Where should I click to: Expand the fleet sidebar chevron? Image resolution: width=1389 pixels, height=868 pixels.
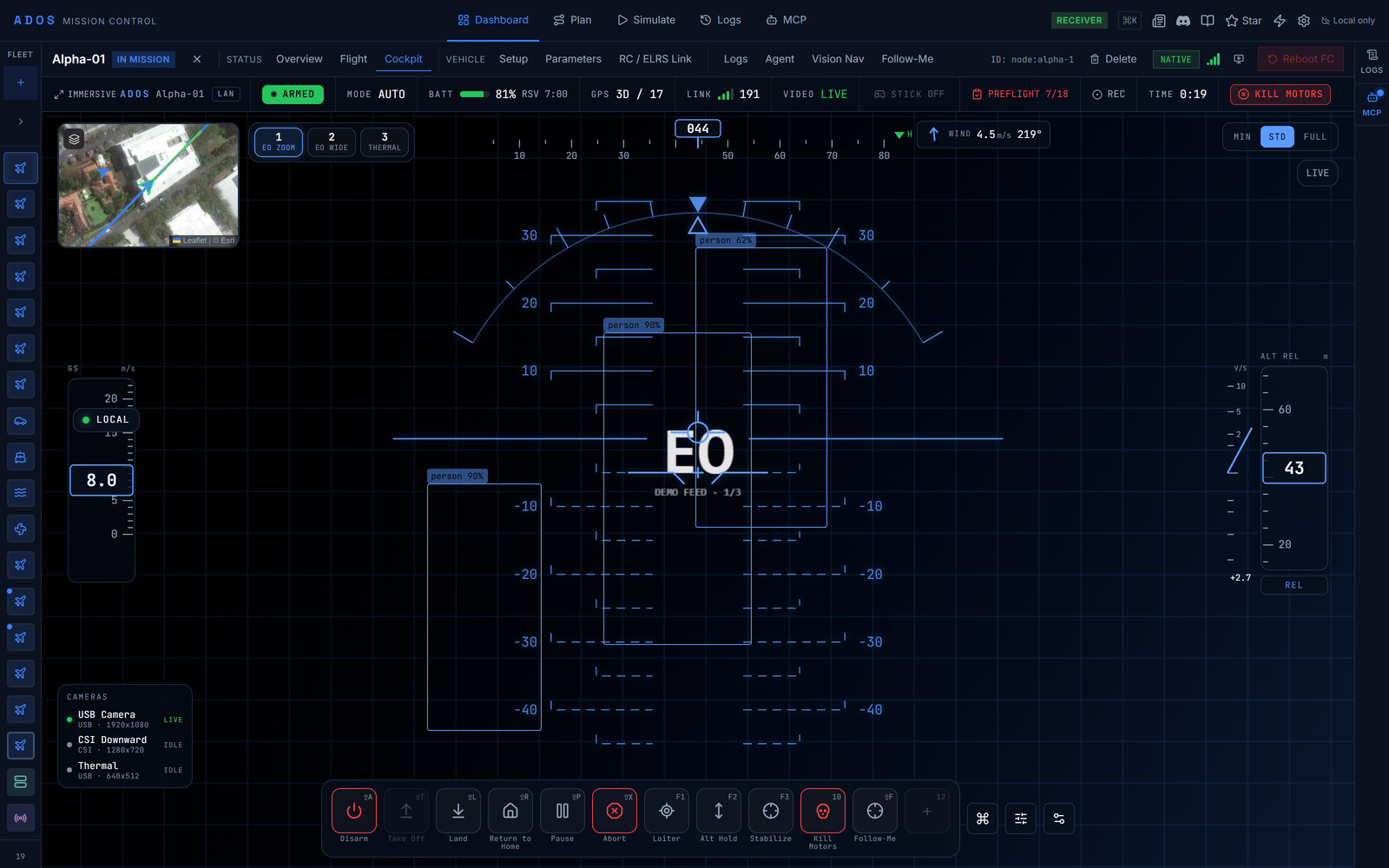[x=20, y=122]
